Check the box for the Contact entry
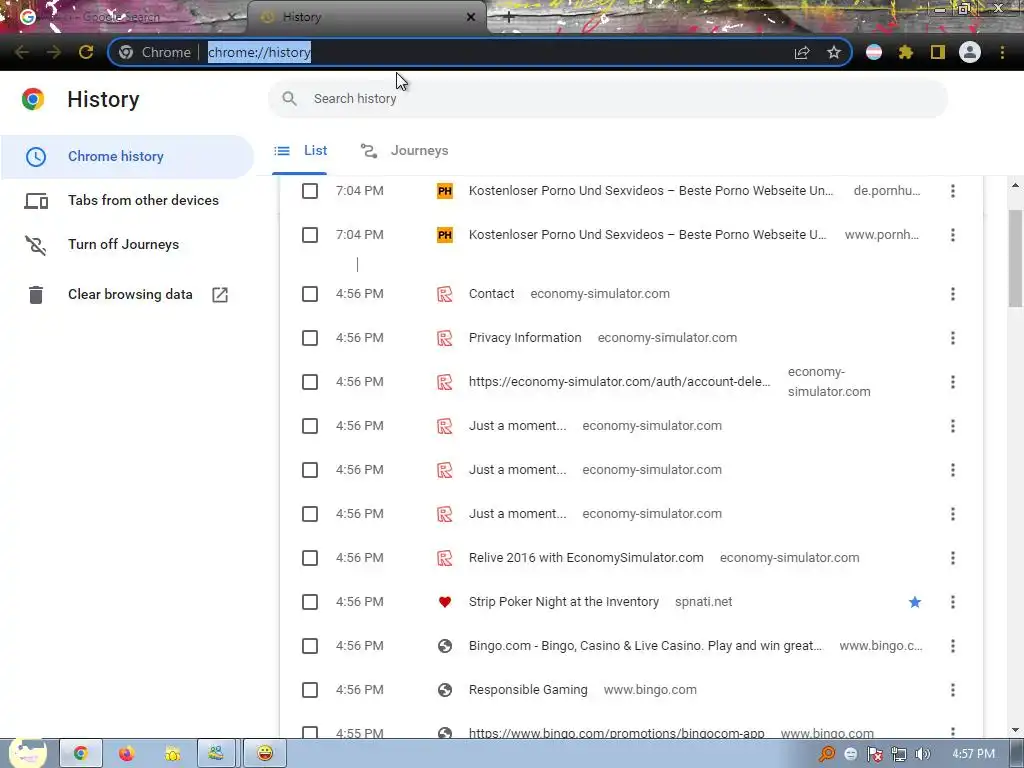Screen dimensions: 1024x768 click(310, 295)
